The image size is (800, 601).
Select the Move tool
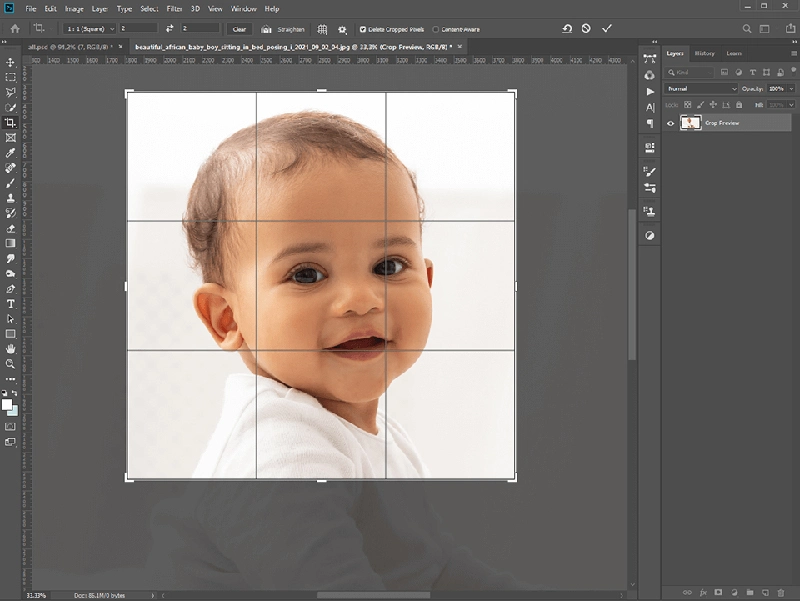pos(10,62)
